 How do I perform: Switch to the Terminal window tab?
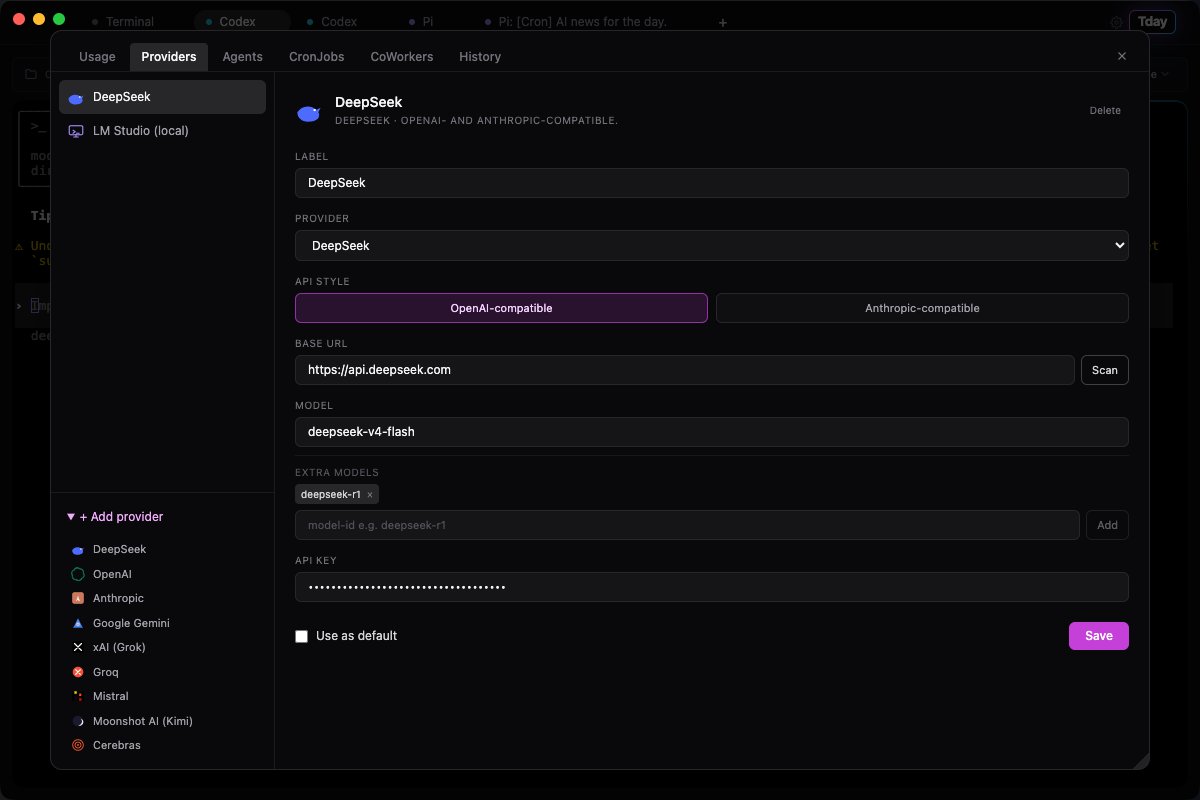pos(122,22)
